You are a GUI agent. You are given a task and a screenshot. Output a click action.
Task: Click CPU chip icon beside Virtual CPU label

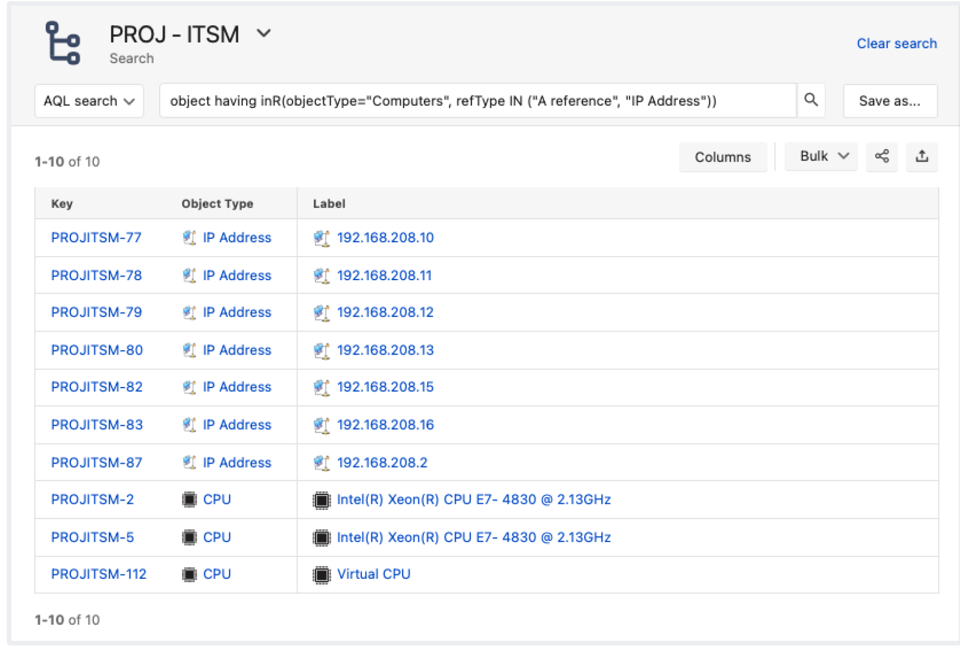(321, 575)
